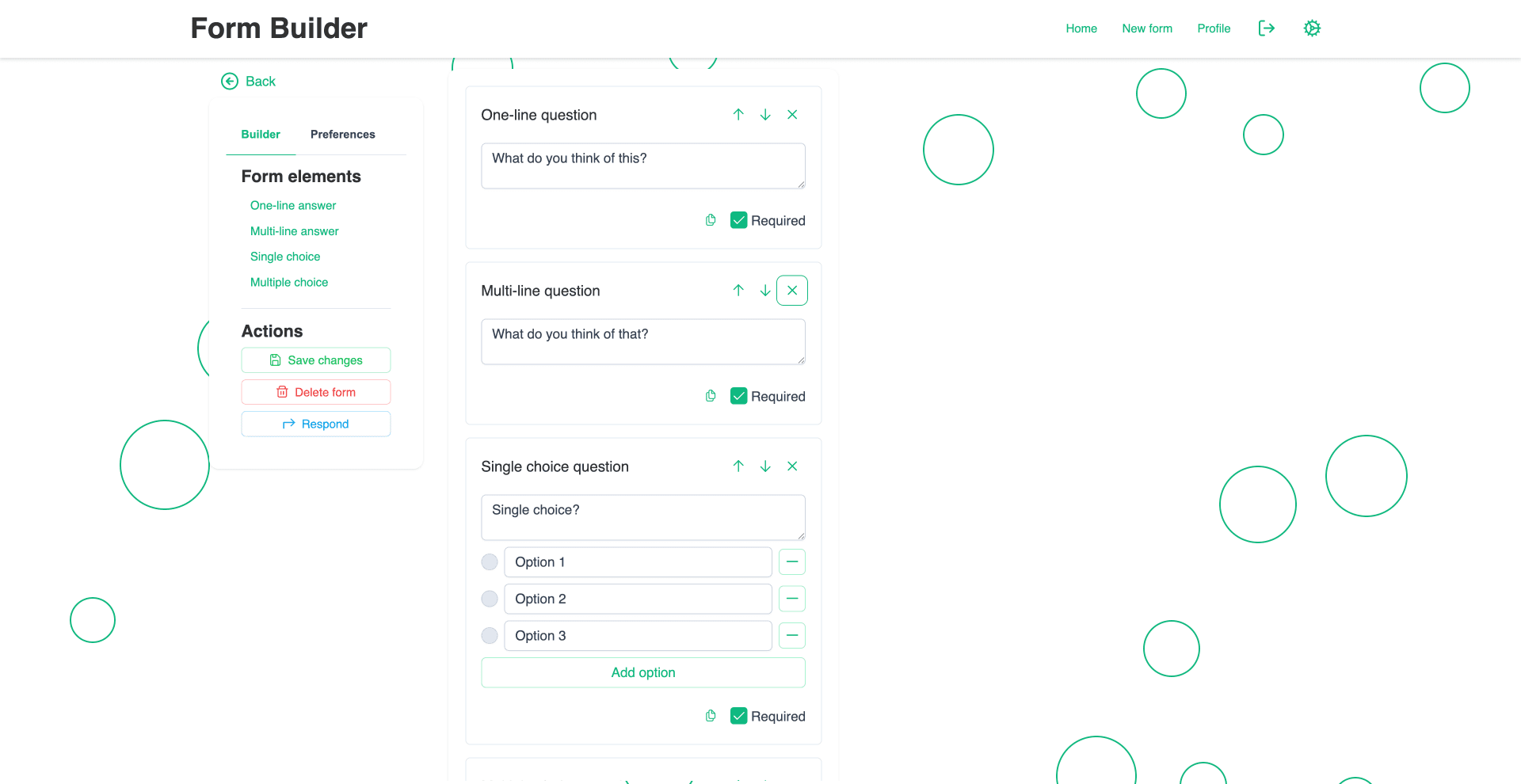Click the logout icon in the header
This screenshot has width=1521, height=784.
1266,28
